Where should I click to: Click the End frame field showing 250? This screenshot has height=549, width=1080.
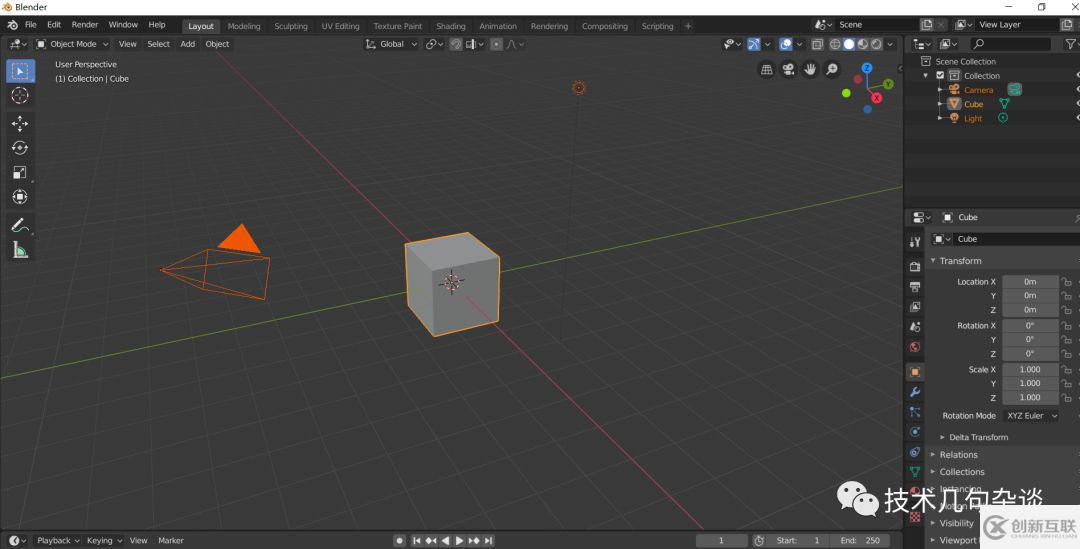tap(860, 540)
